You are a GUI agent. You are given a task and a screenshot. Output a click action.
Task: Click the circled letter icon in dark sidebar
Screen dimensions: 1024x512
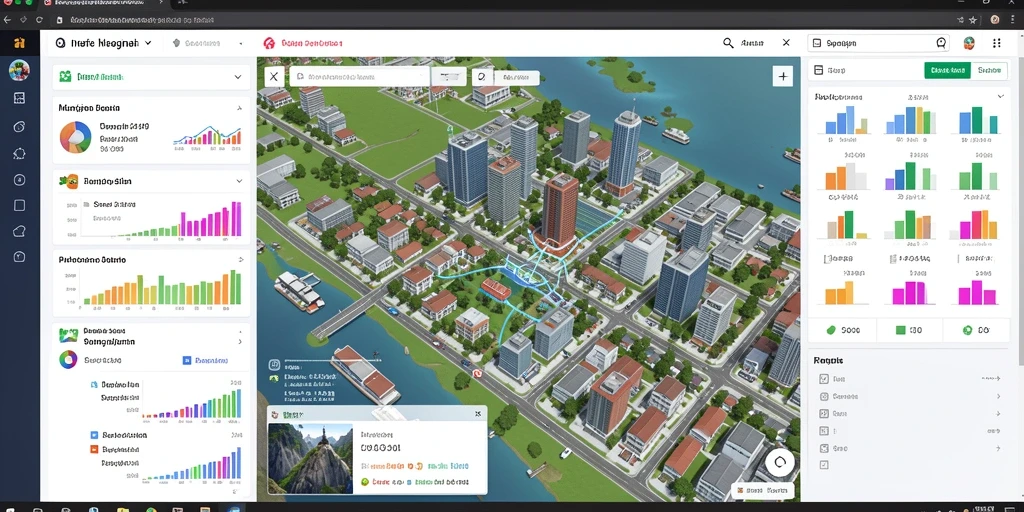point(19,180)
